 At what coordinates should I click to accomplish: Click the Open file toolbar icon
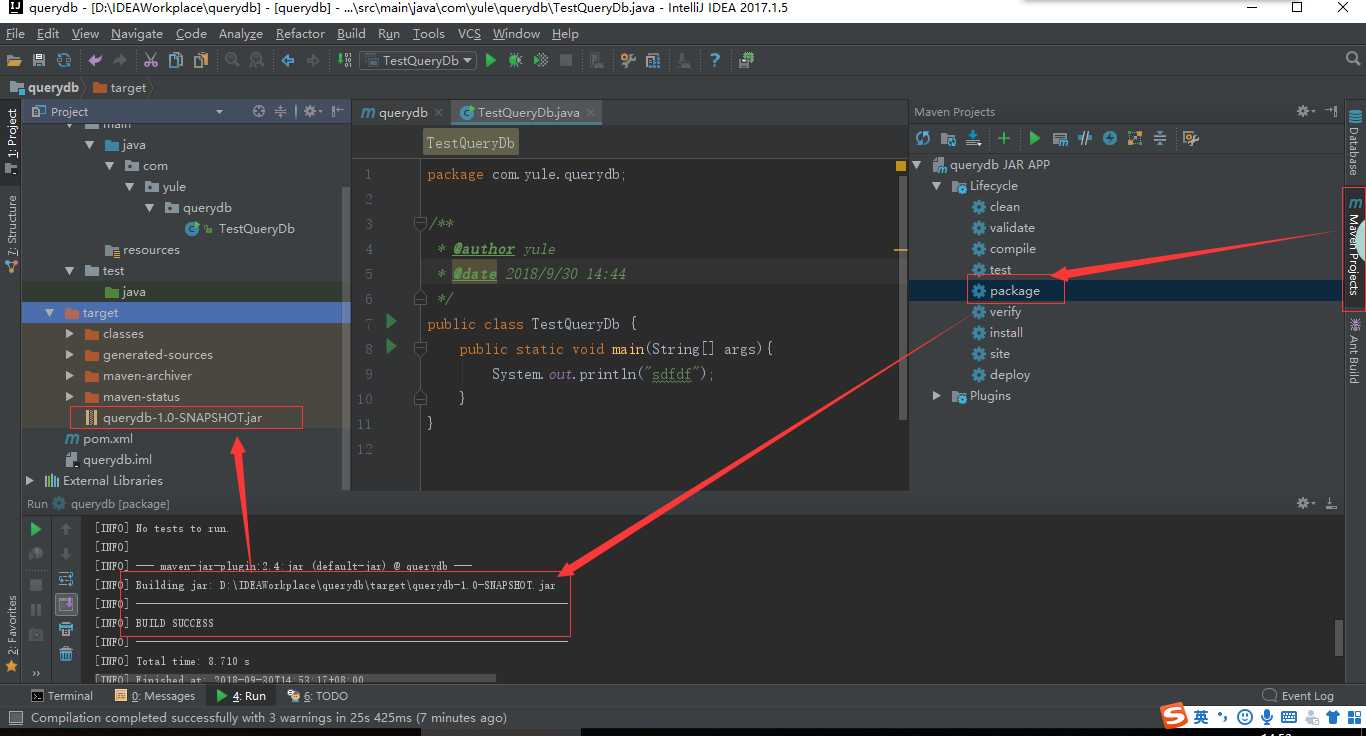coord(14,60)
